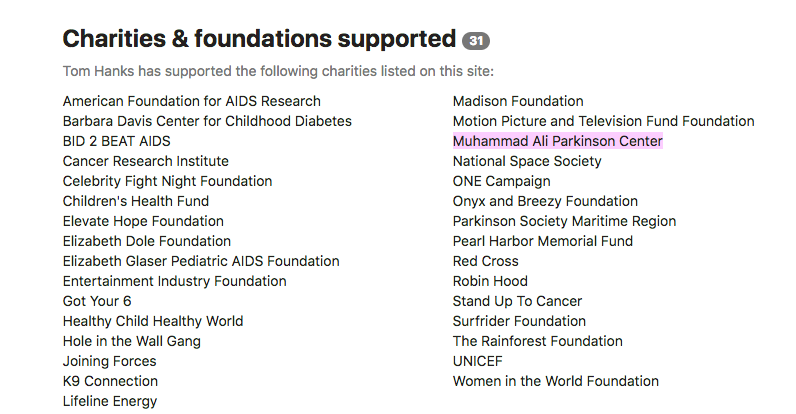The image size is (796, 414).
Task: Open Motion Picture and Television Fund Foundation
Action: click(603, 121)
